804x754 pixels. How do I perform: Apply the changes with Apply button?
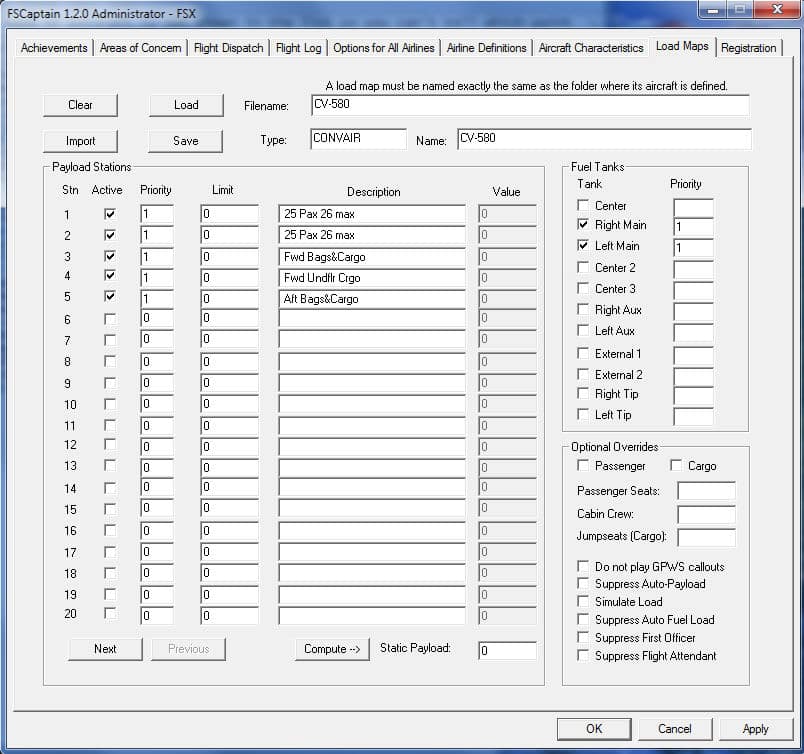point(755,729)
